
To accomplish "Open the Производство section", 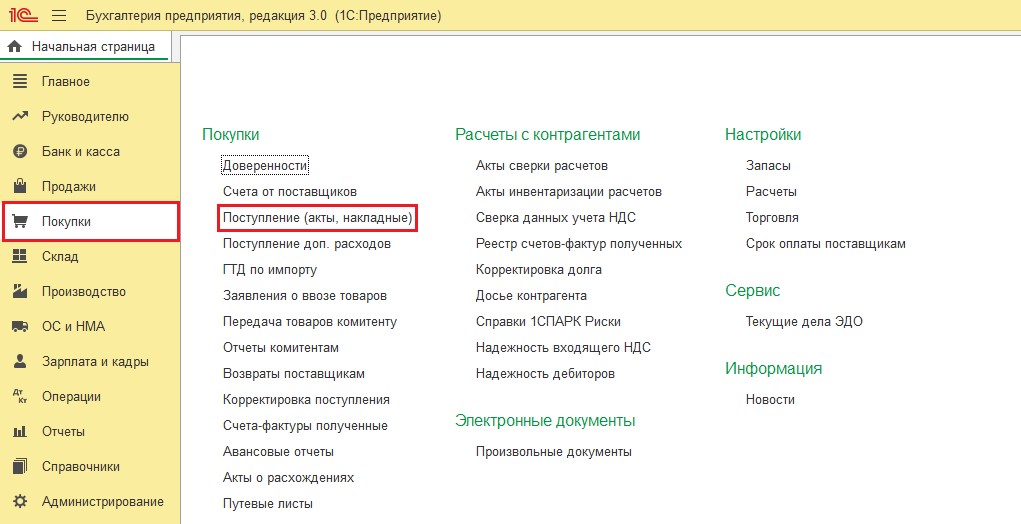I will pyautogui.click(x=84, y=292).
